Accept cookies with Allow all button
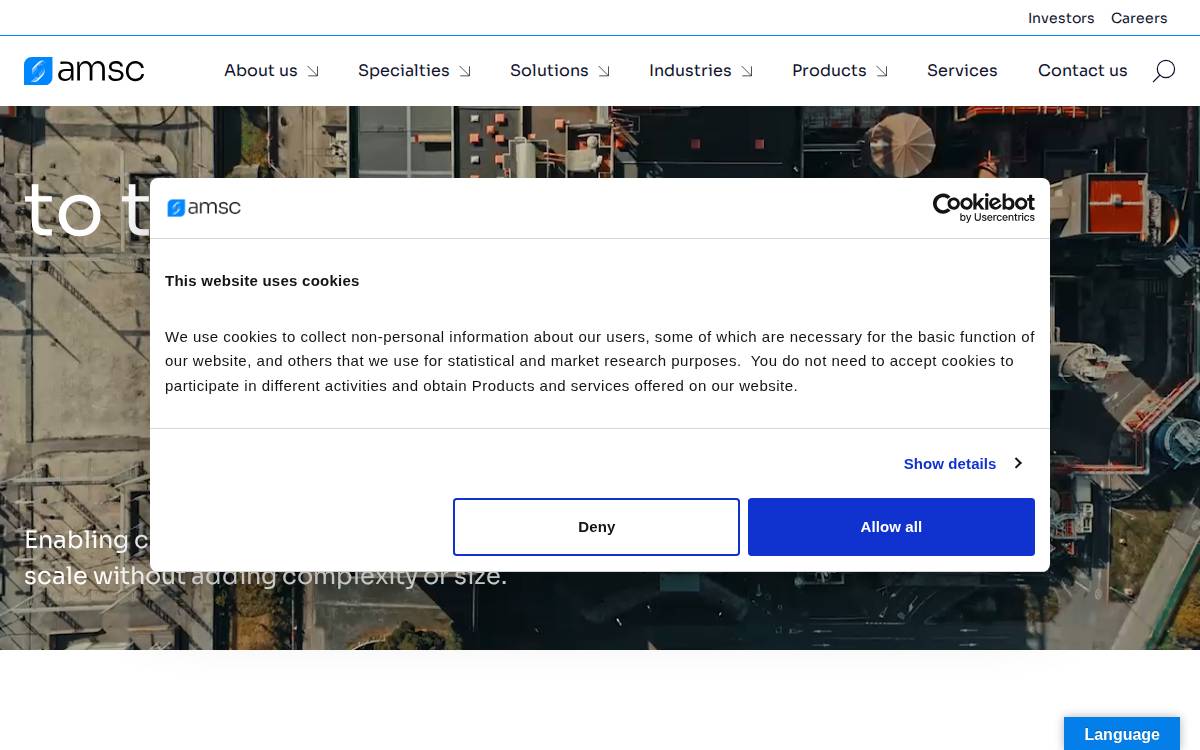 click(x=891, y=527)
